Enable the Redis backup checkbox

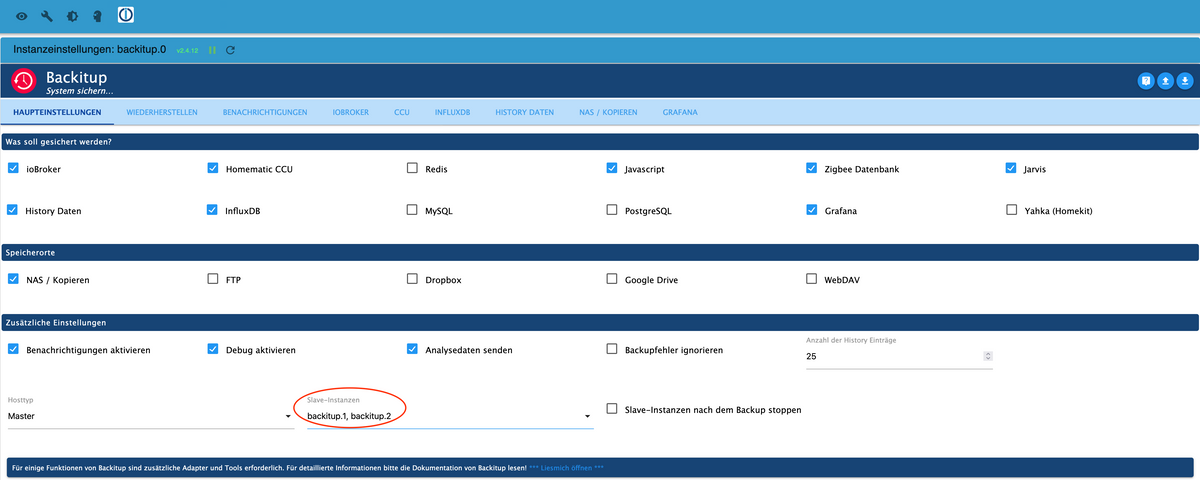point(412,168)
